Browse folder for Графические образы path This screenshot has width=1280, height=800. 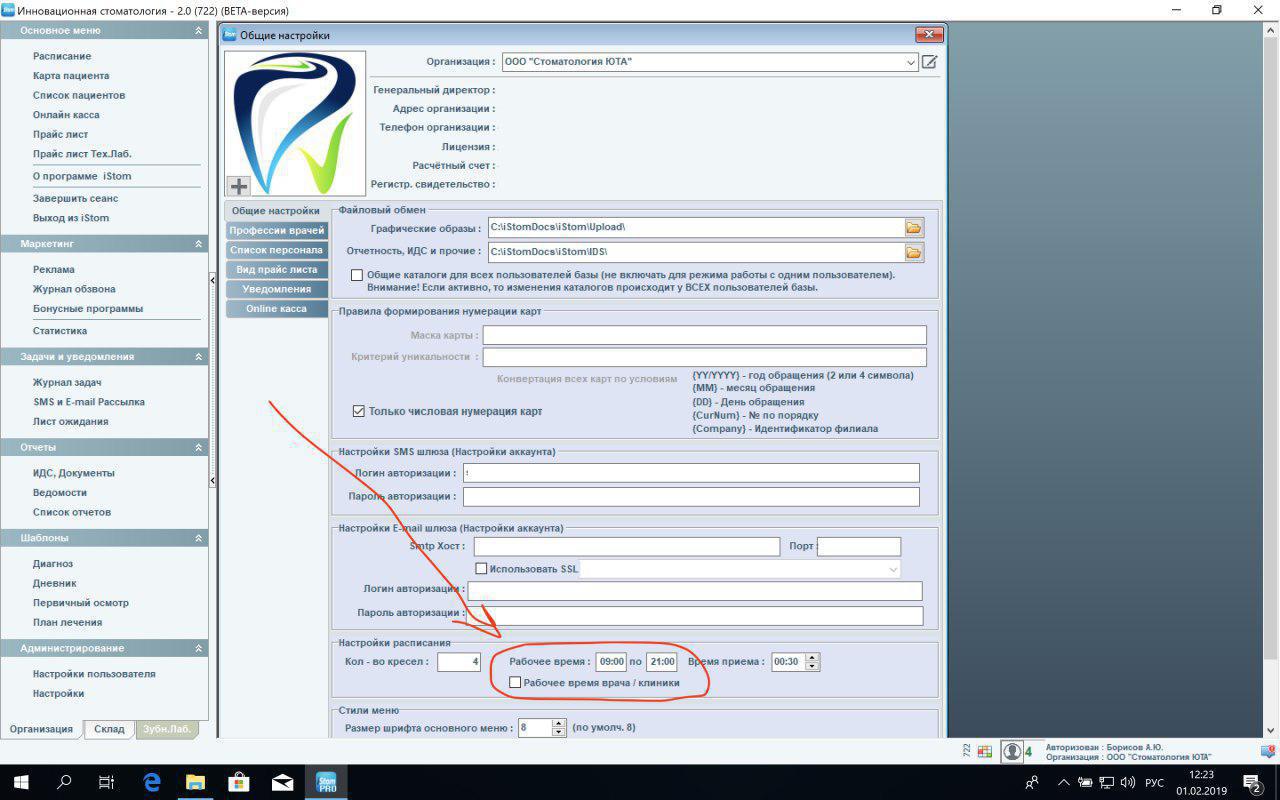pyautogui.click(x=913, y=228)
